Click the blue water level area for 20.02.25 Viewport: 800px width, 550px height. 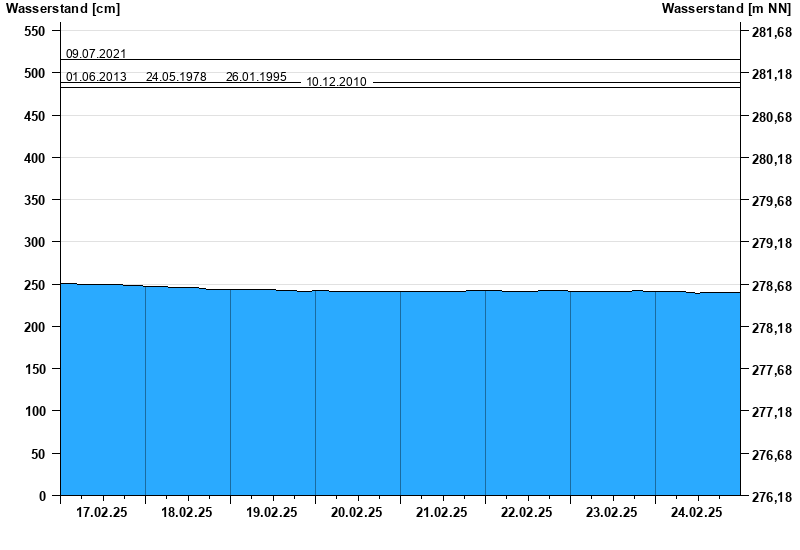357,392
